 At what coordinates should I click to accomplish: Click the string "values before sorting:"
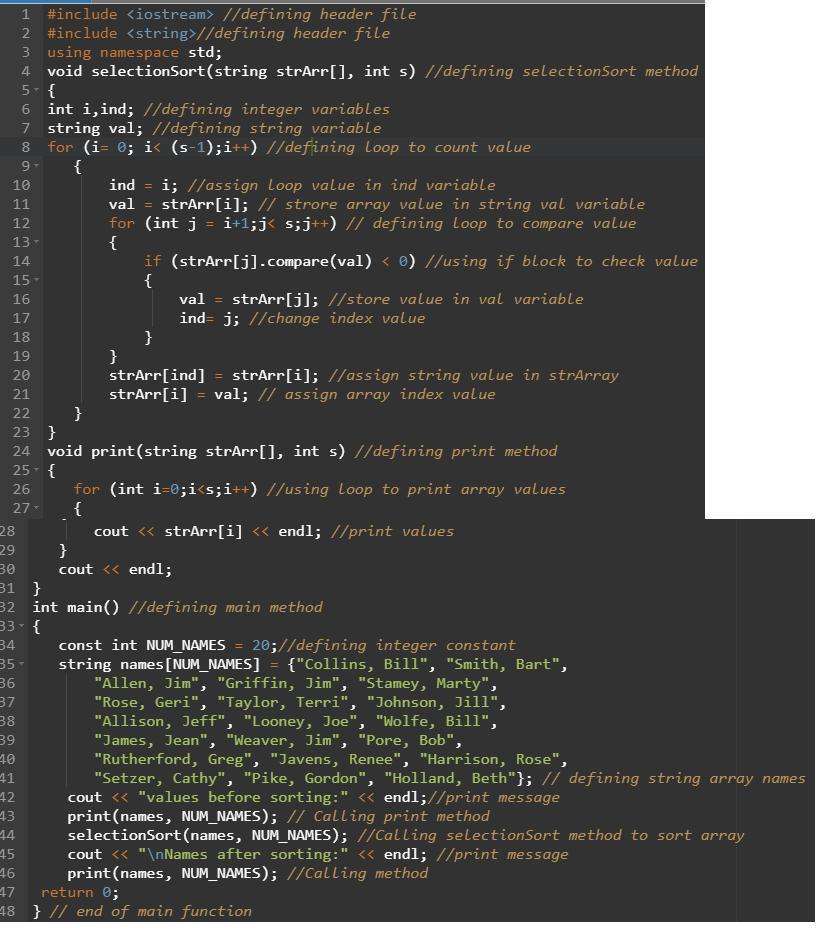[x=242, y=798]
